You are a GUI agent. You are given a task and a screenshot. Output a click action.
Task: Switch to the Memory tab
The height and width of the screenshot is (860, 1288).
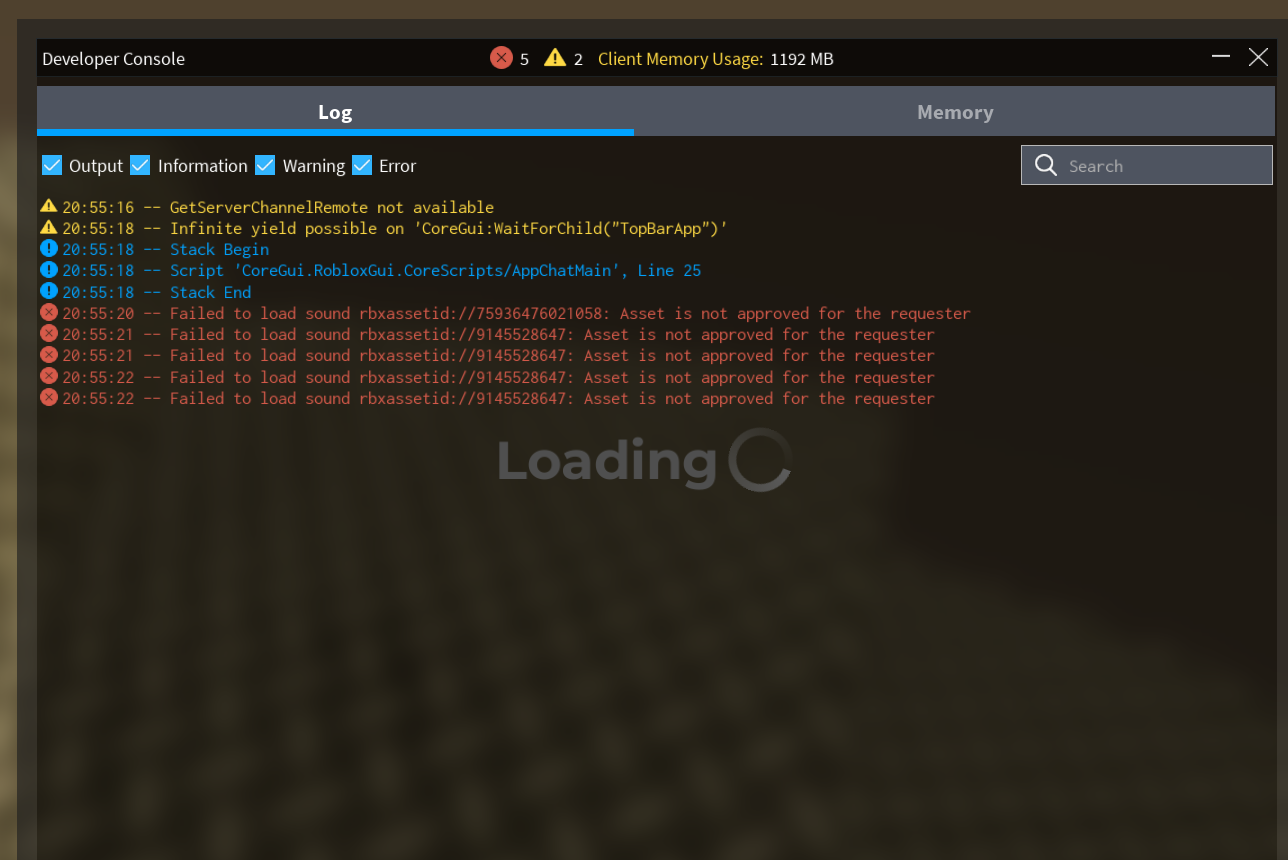(955, 112)
